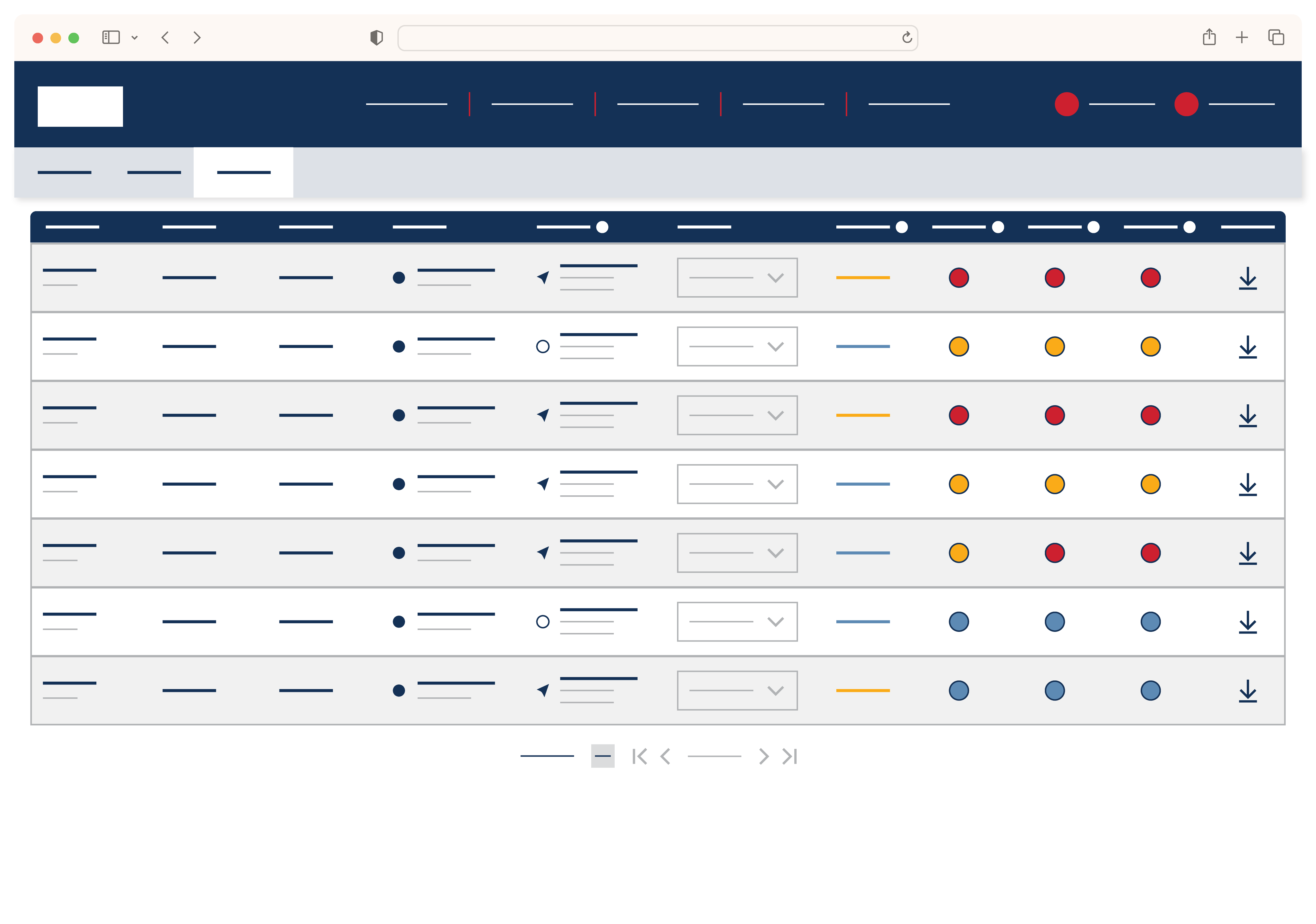1316x924 pixels.
Task: Go to the first pagination page
Action: pyautogui.click(x=640, y=757)
